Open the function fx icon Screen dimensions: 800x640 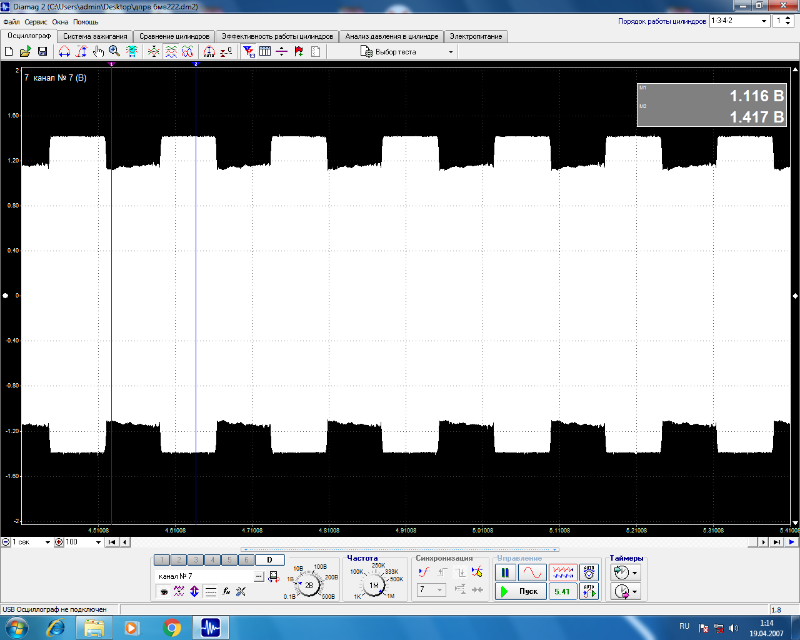click(226, 592)
